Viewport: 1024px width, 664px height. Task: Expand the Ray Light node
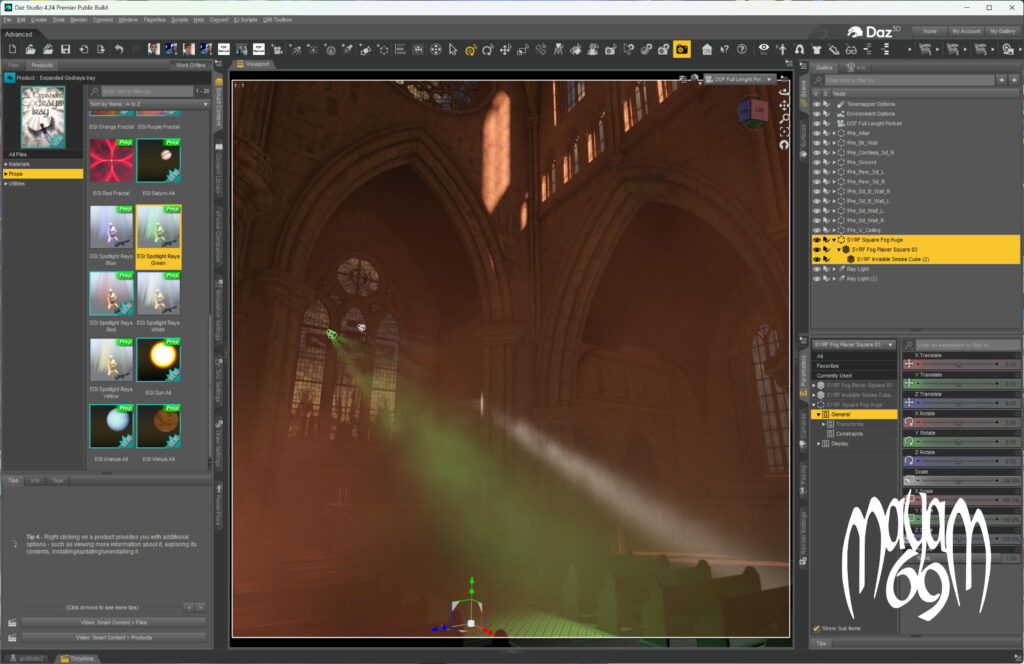tap(834, 269)
